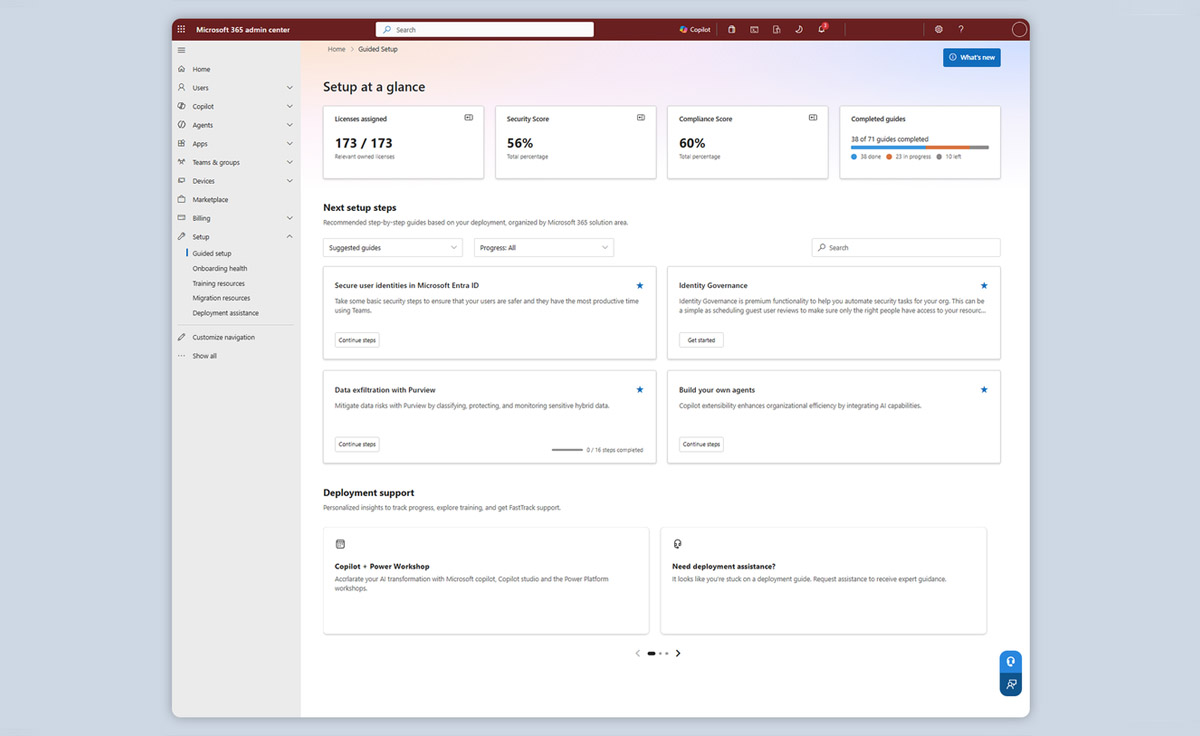Click the icon on Compliance Score card
This screenshot has height=736, width=1200.
pos(813,118)
